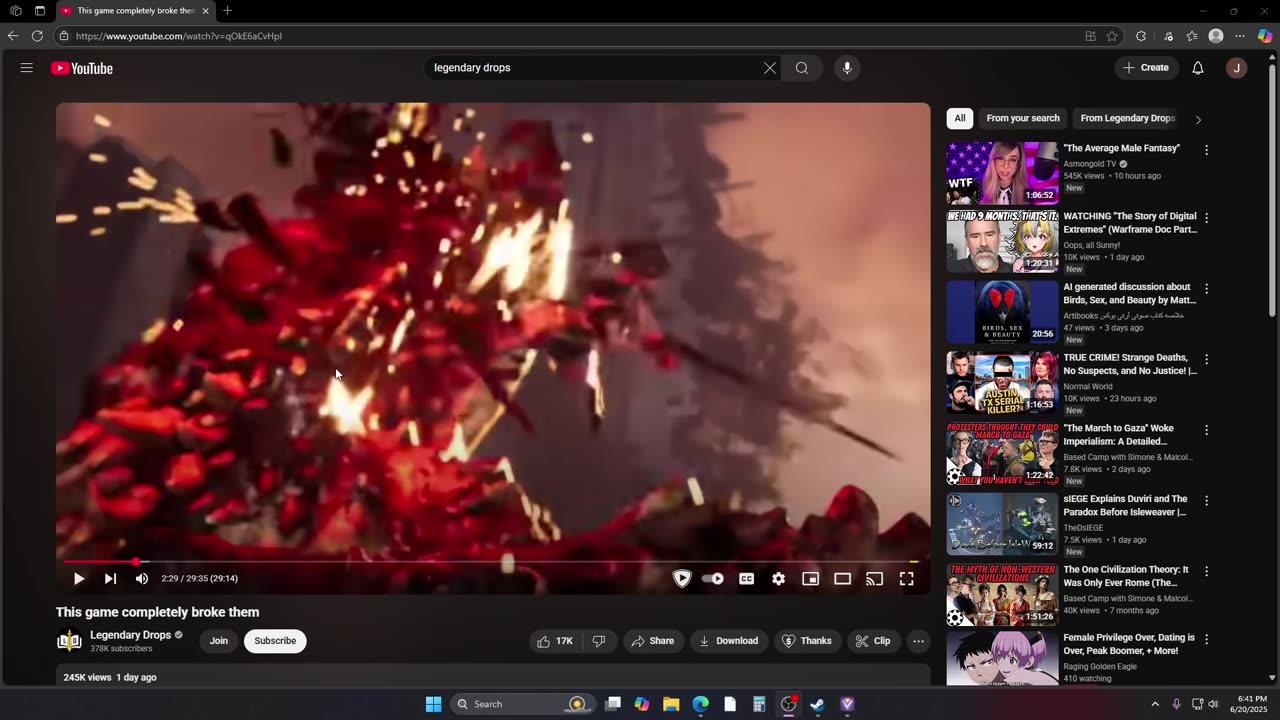The height and width of the screenshot is (720, 1280).
Task: Open the Legendary Drops channel name link
Action: pyautogui.click(x=130, y=635)
